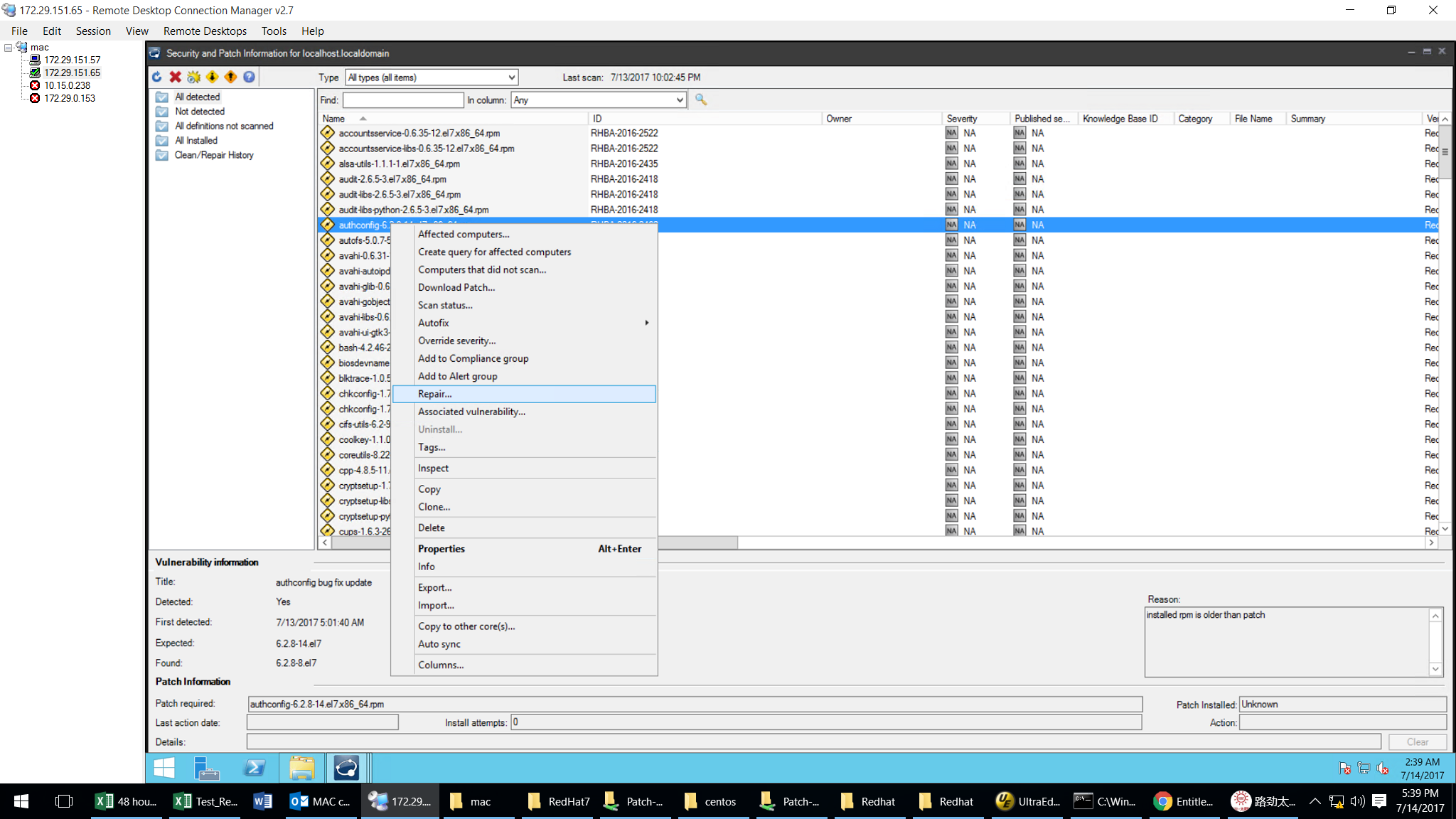Screen dimensions: 1456x819
Task: Start search with the magnifier icon
Action: (702, 100)
